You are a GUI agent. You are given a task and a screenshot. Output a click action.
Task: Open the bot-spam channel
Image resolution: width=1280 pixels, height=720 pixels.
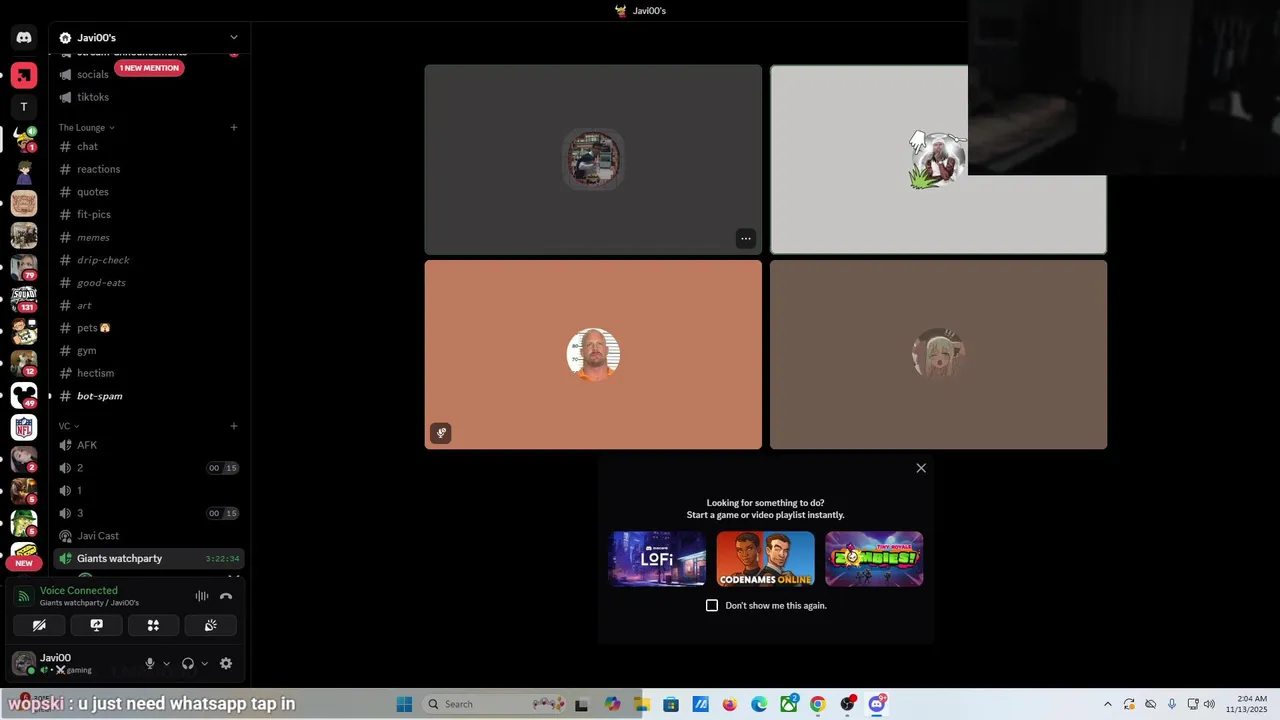coord(149,396)
